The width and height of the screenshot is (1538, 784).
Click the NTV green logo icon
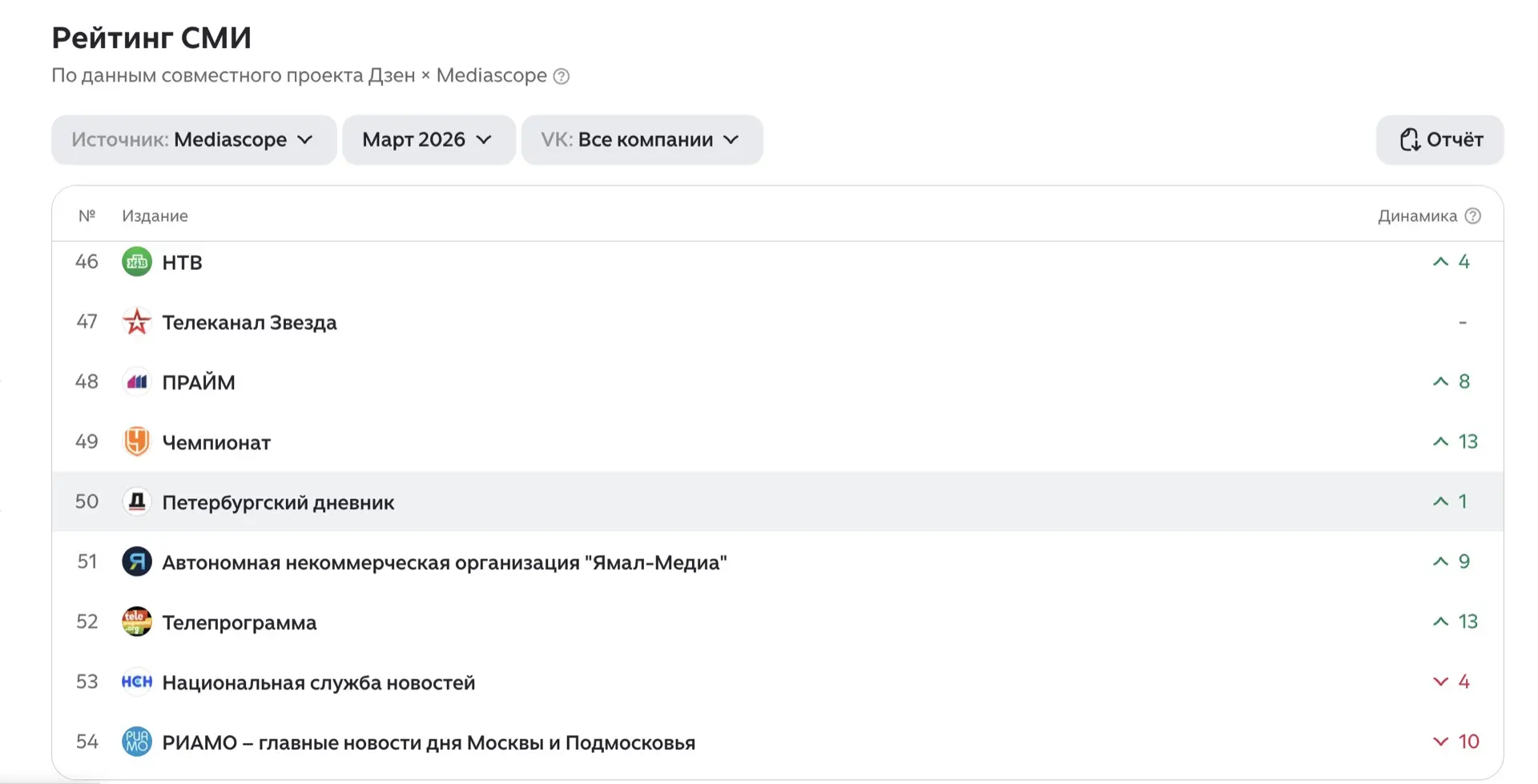tap(137, 262)
